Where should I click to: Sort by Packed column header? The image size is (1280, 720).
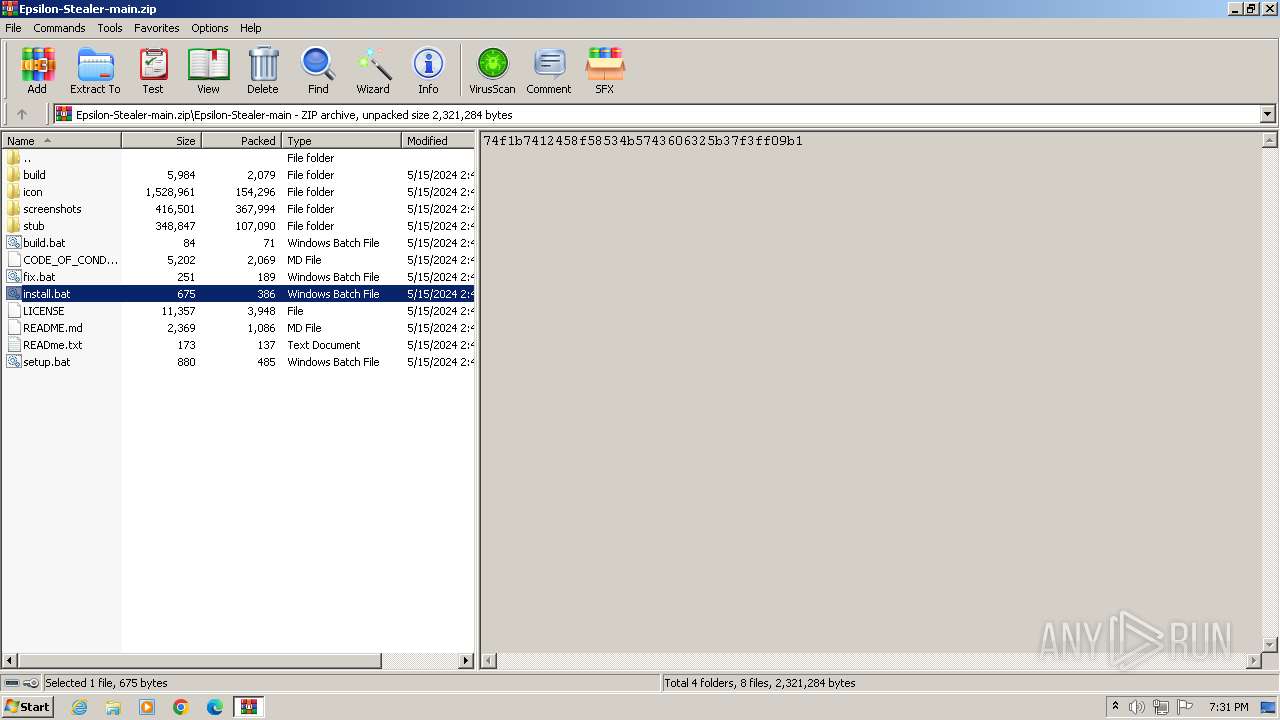click(242, 141)
